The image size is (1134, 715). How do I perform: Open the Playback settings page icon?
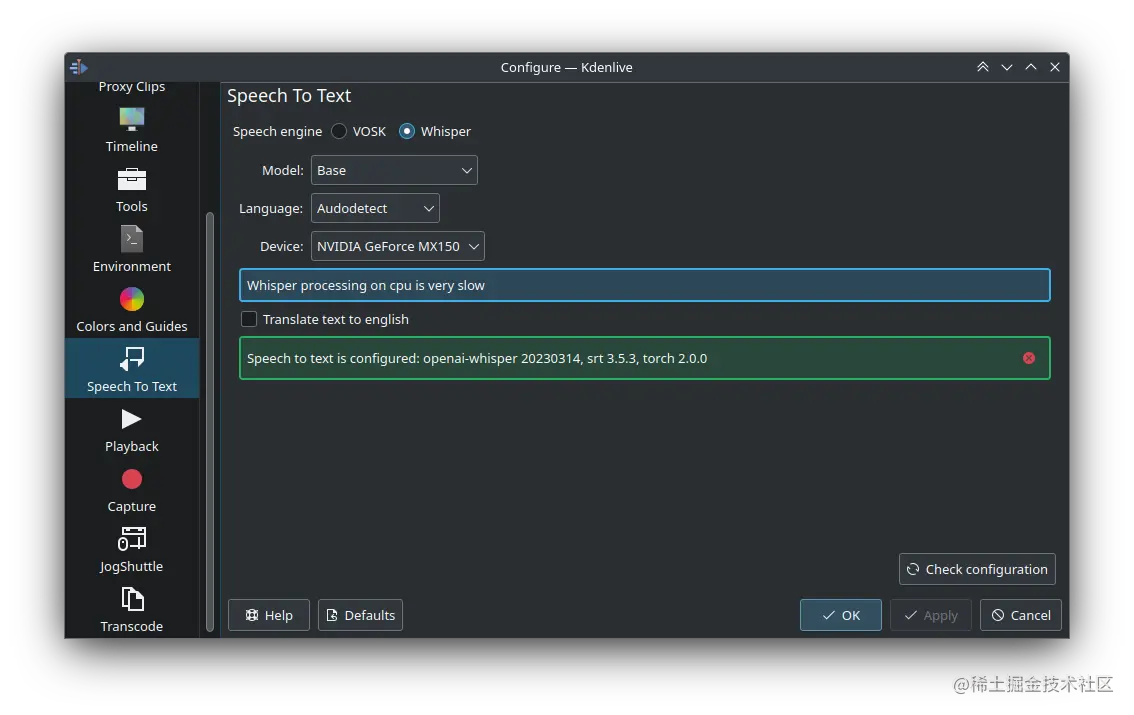pyautogui.click(x=132, y=419)
